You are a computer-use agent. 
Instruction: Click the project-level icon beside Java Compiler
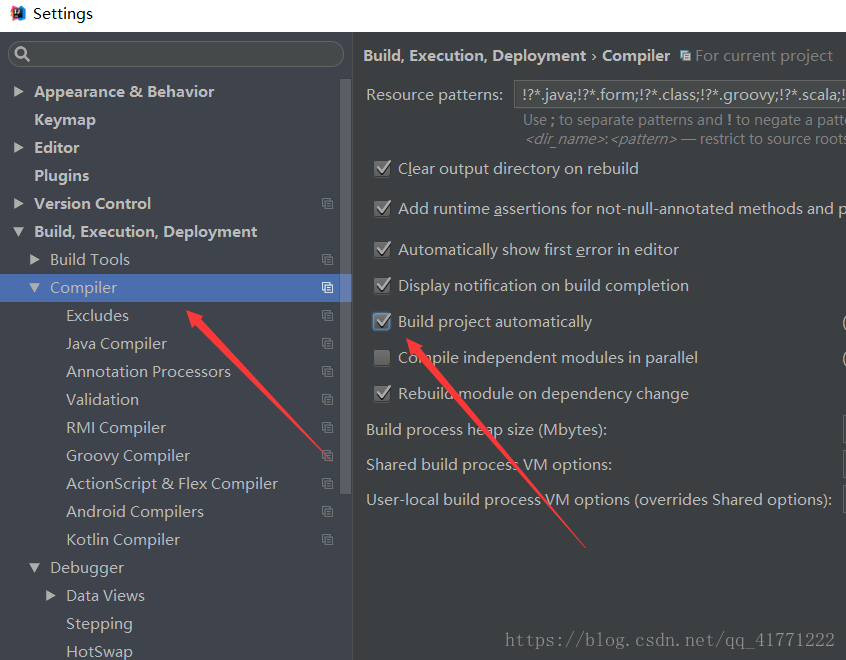(x=327, y=343)
